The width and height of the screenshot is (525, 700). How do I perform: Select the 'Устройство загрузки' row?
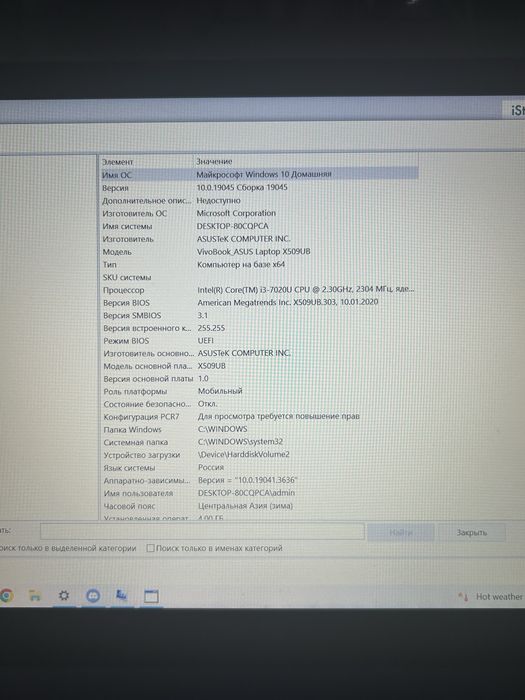tap(259, 455)
